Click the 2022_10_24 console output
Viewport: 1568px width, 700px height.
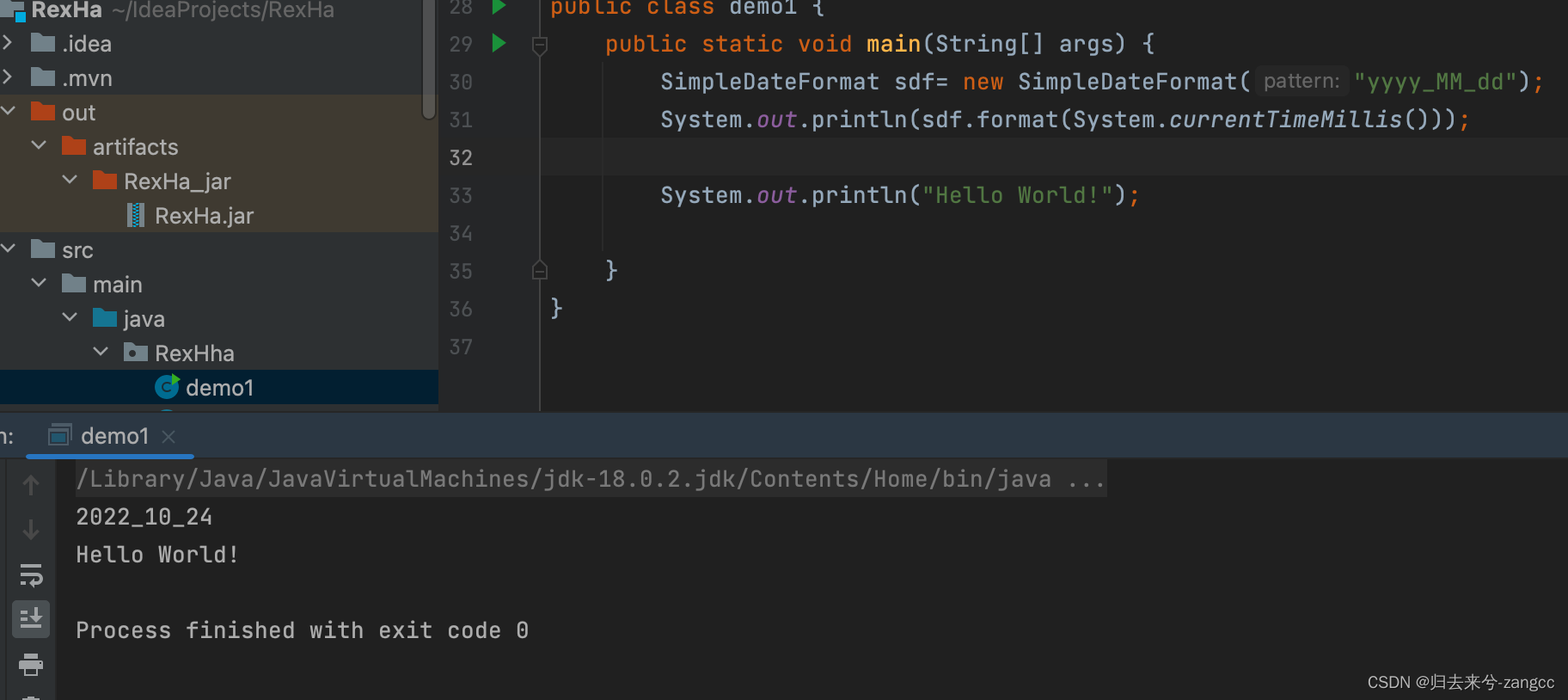click(x=144, y=517)
